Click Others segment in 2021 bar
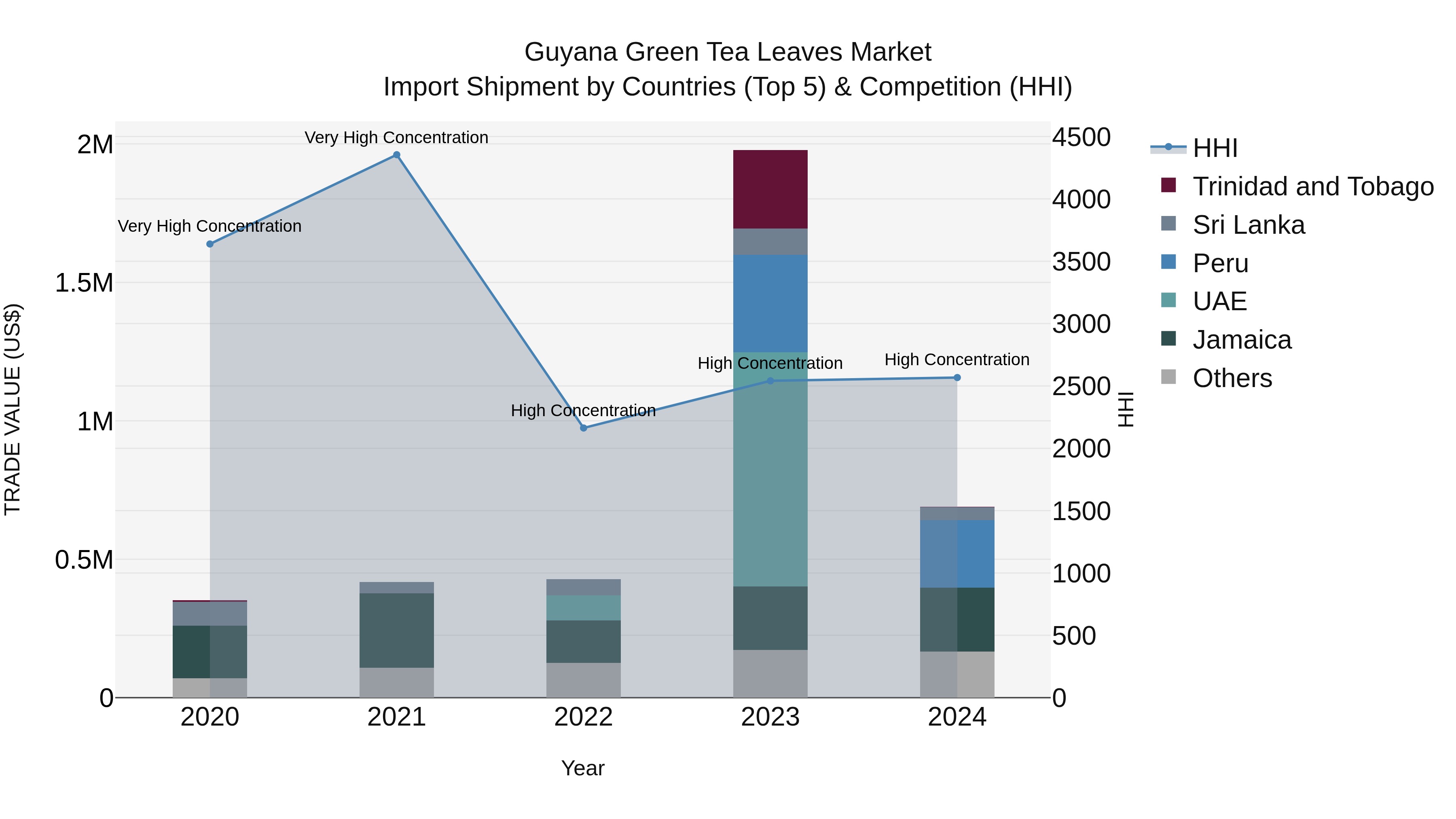 tap(397, 683)
